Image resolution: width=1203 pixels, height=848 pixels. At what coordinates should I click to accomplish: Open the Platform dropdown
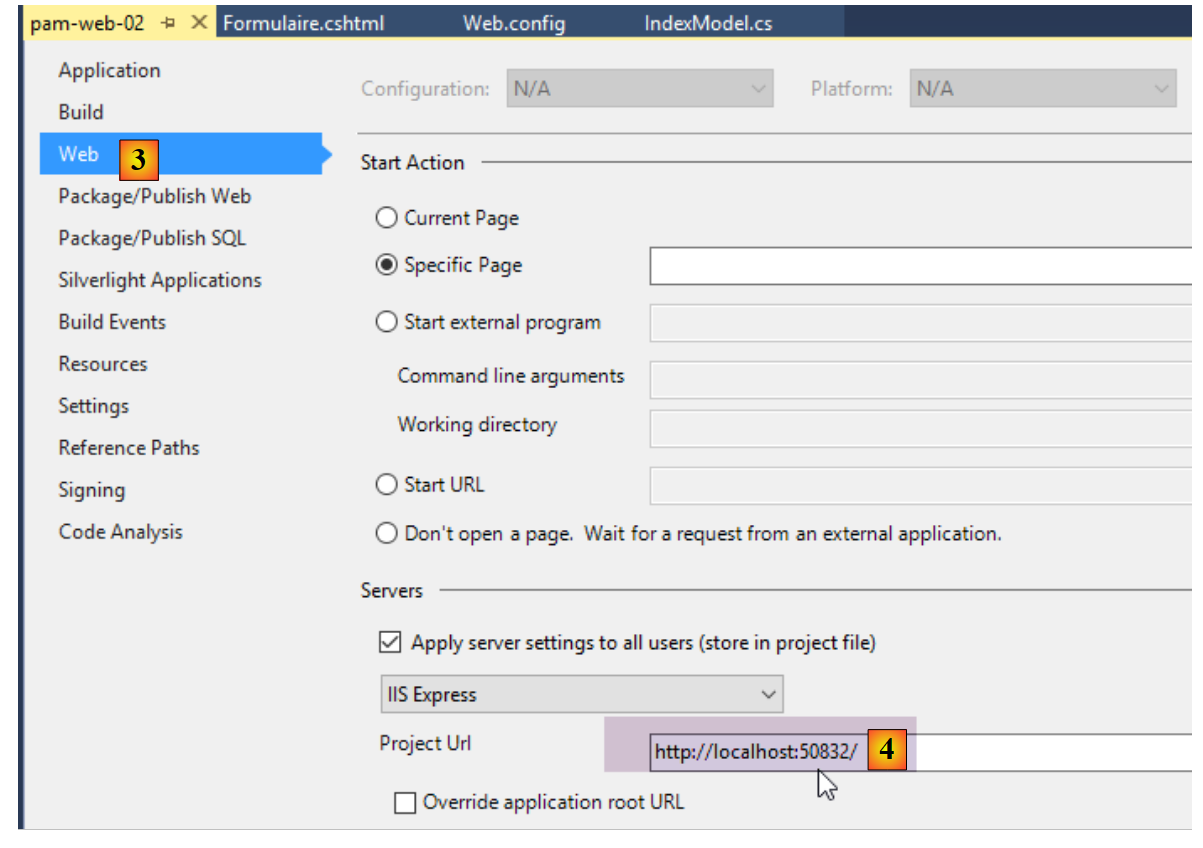(1042, 89)
